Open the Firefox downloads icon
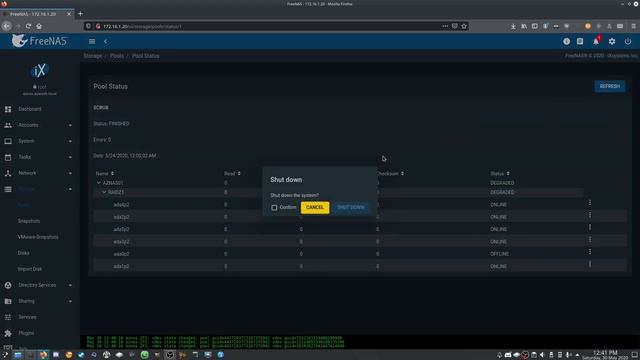640x360 pixels. 513,26
